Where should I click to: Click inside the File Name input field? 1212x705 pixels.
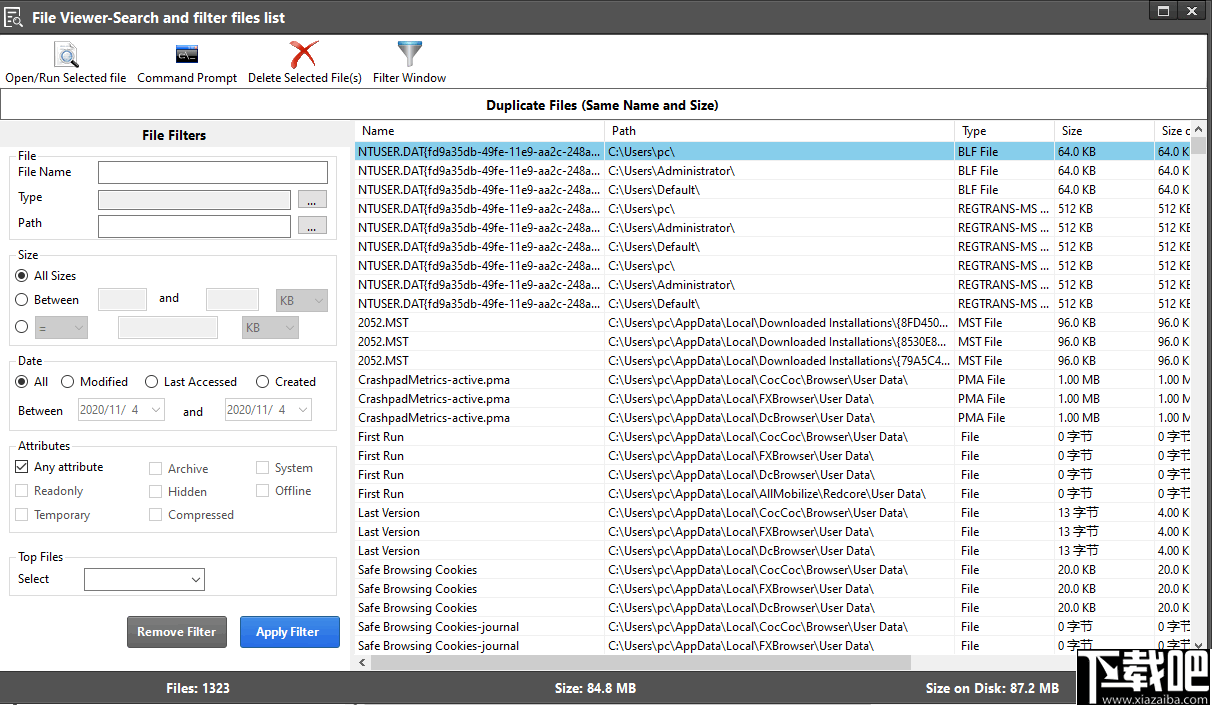(212, 171)
